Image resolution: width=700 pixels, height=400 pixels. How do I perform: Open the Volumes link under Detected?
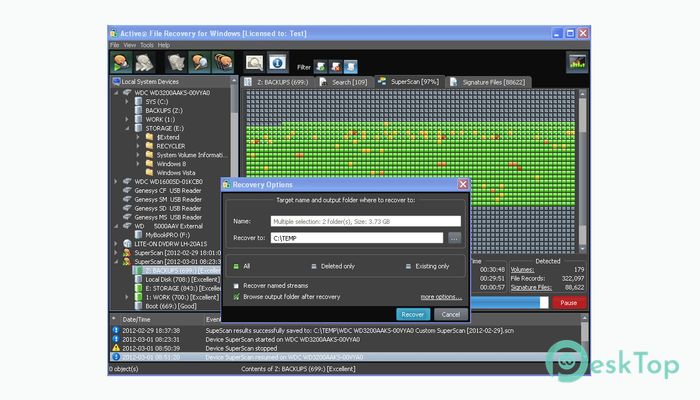[x=522, y=270]
